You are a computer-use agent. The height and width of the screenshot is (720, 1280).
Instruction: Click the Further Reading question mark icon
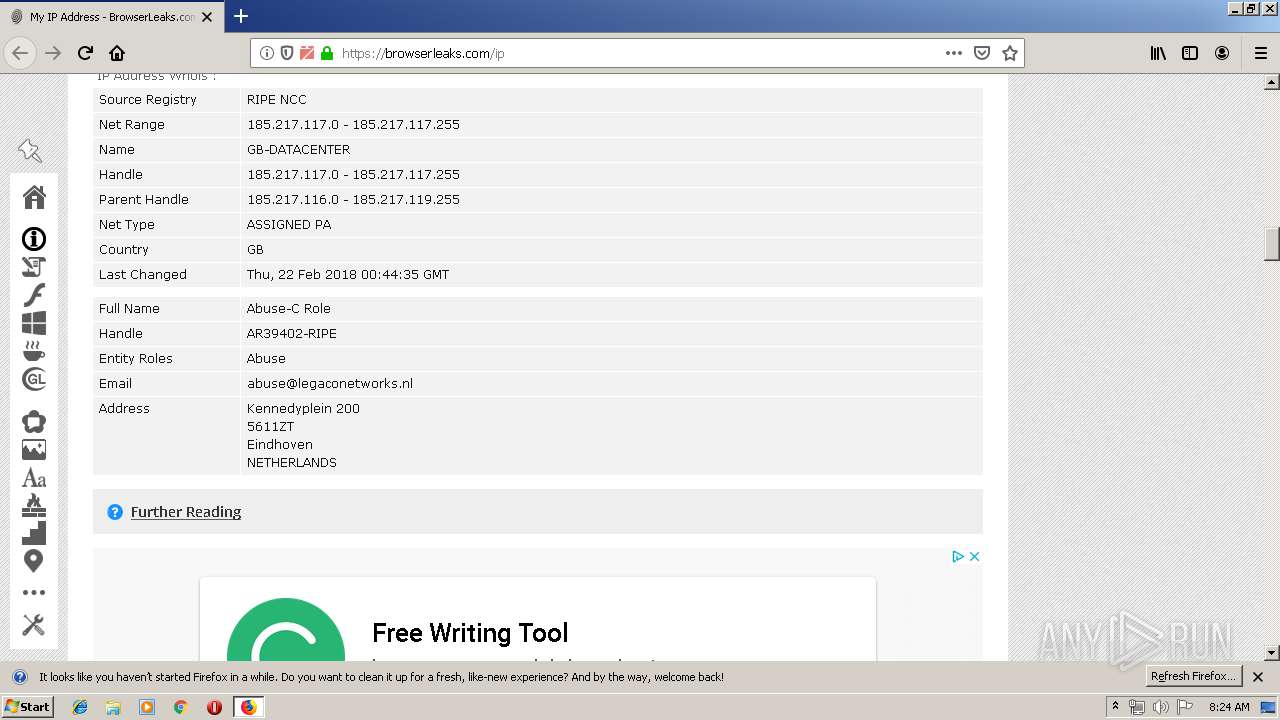tap(115, 512)
